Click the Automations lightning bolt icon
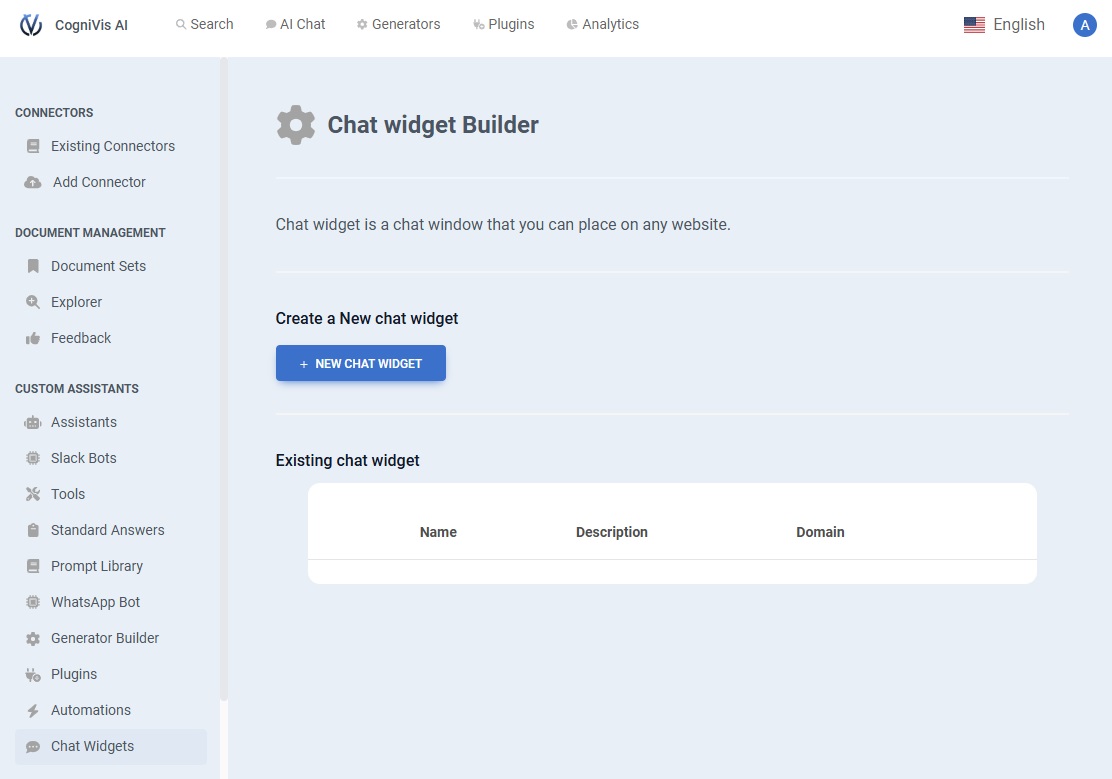 (x=33, y=710)
